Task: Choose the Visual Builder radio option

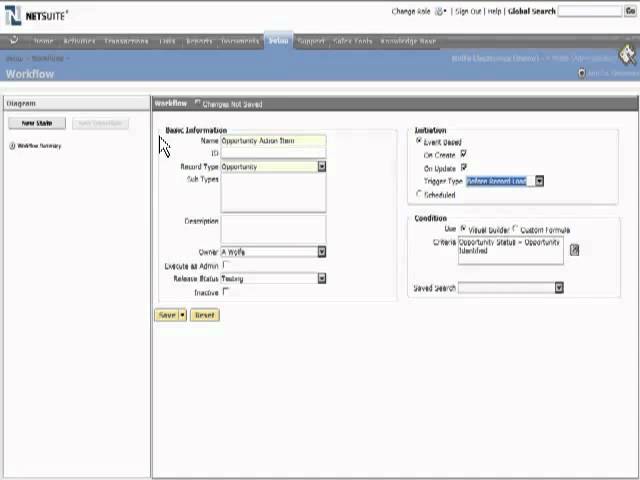Action: click(463, 229)
